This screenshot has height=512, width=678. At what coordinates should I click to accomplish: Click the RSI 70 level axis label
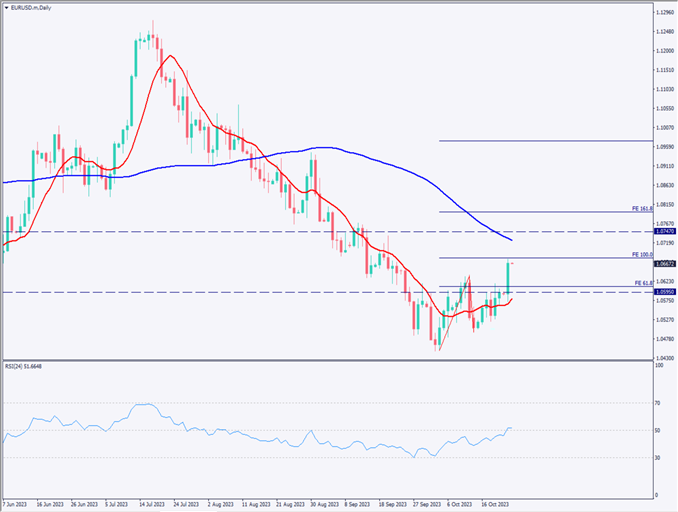[657, 402]
